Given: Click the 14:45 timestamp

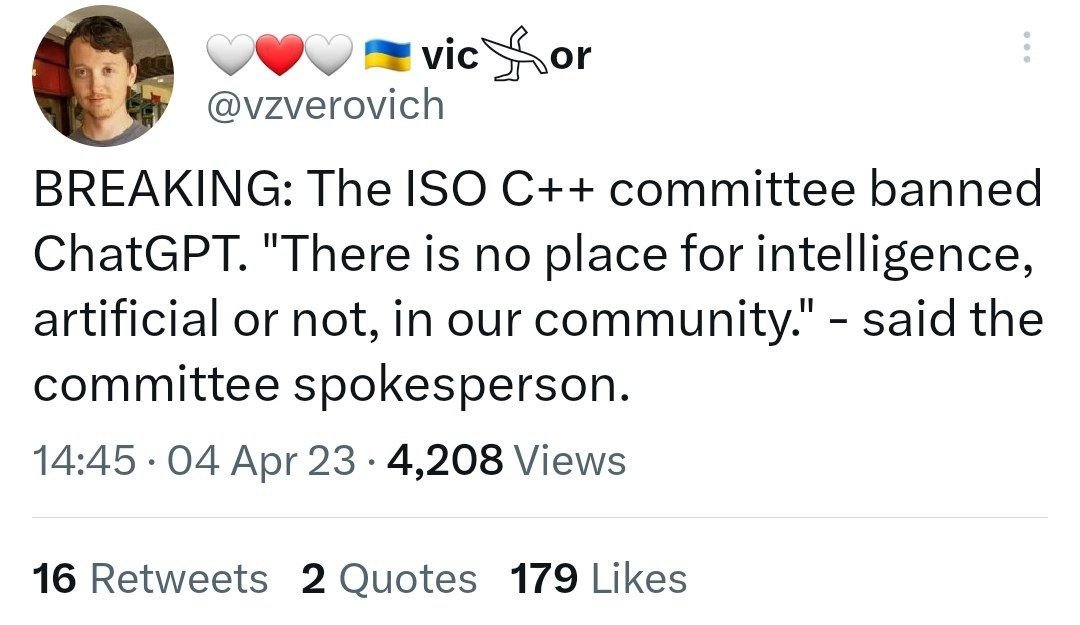Looking at the screenshot, I should point(84,461).
